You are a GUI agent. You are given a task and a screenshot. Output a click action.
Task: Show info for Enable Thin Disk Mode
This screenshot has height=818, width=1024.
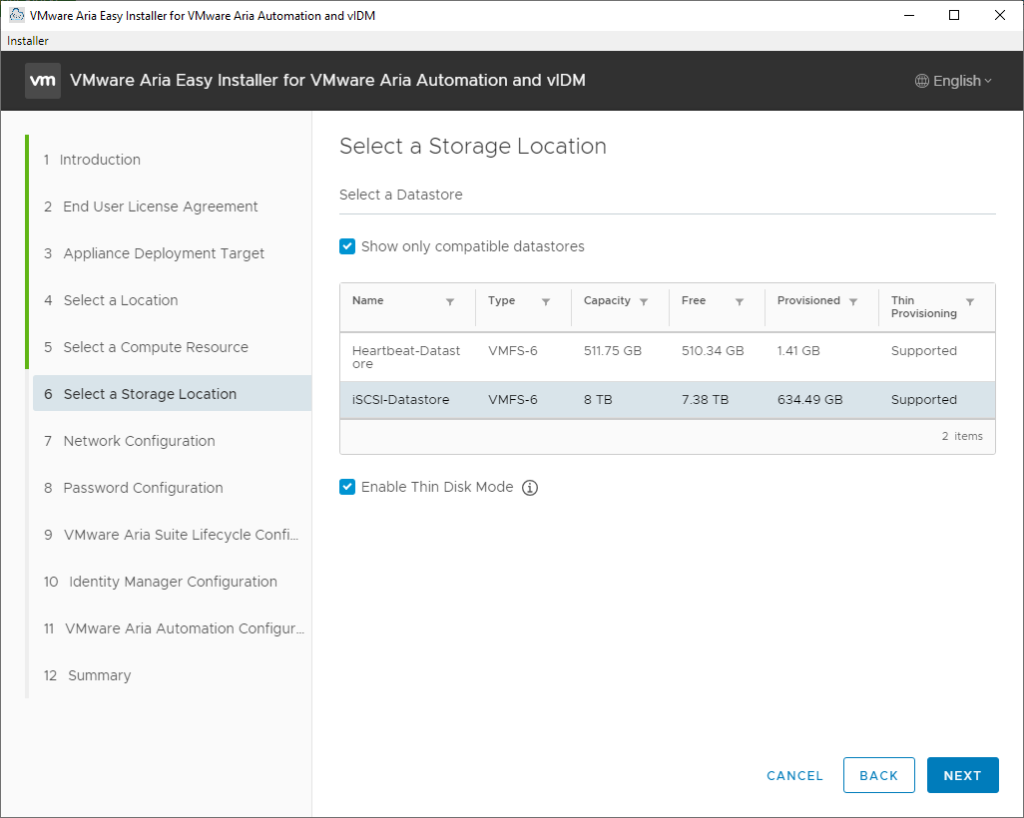pos(530,488)
